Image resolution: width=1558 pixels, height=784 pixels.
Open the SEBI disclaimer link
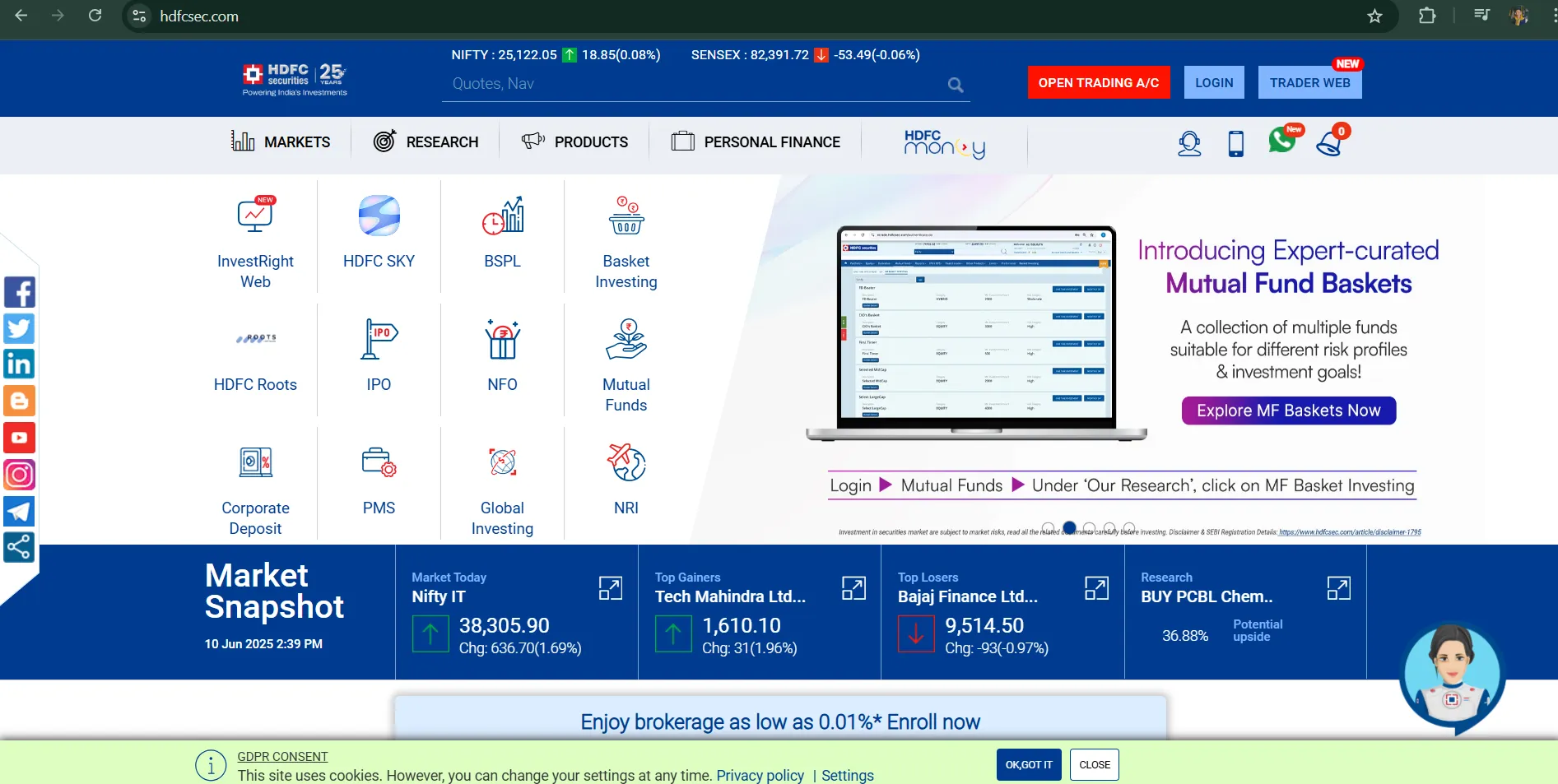pos(1350,532)
